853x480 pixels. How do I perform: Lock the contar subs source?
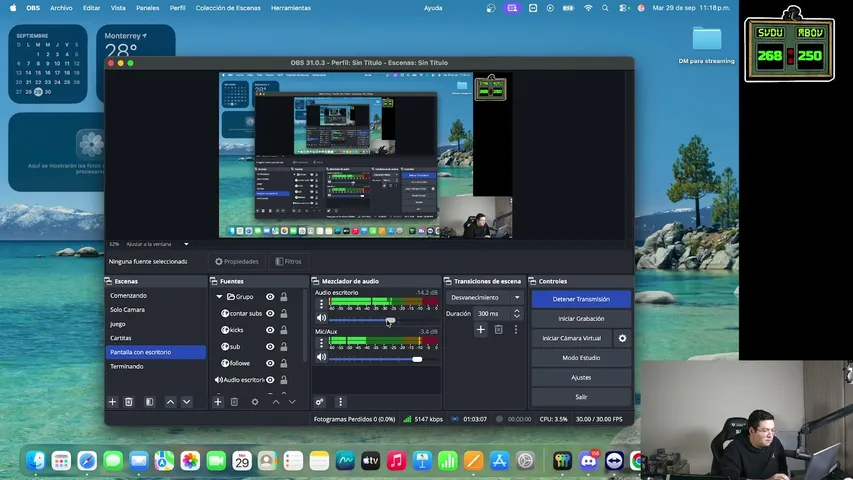pos(283,313)
